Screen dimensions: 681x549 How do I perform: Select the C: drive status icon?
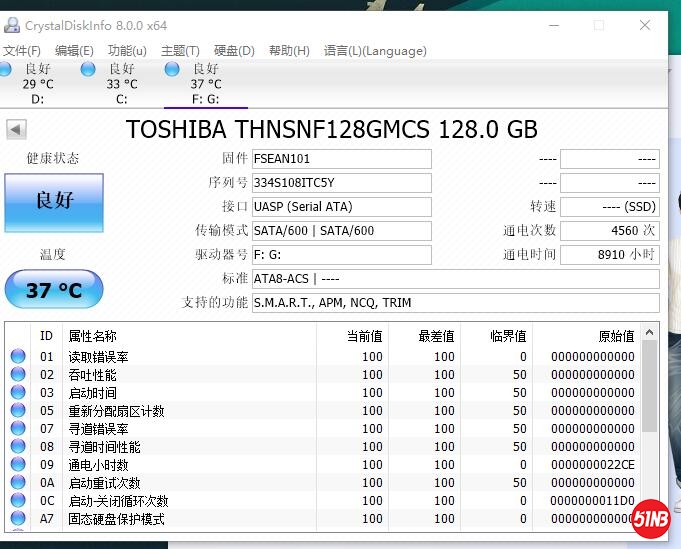coord(88,68)
